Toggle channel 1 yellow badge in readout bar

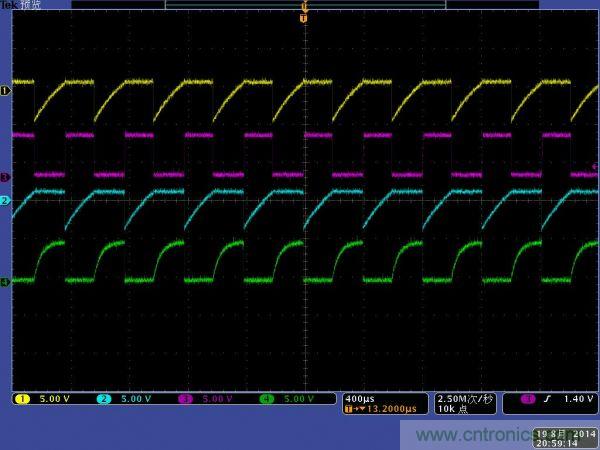point(21,398)
